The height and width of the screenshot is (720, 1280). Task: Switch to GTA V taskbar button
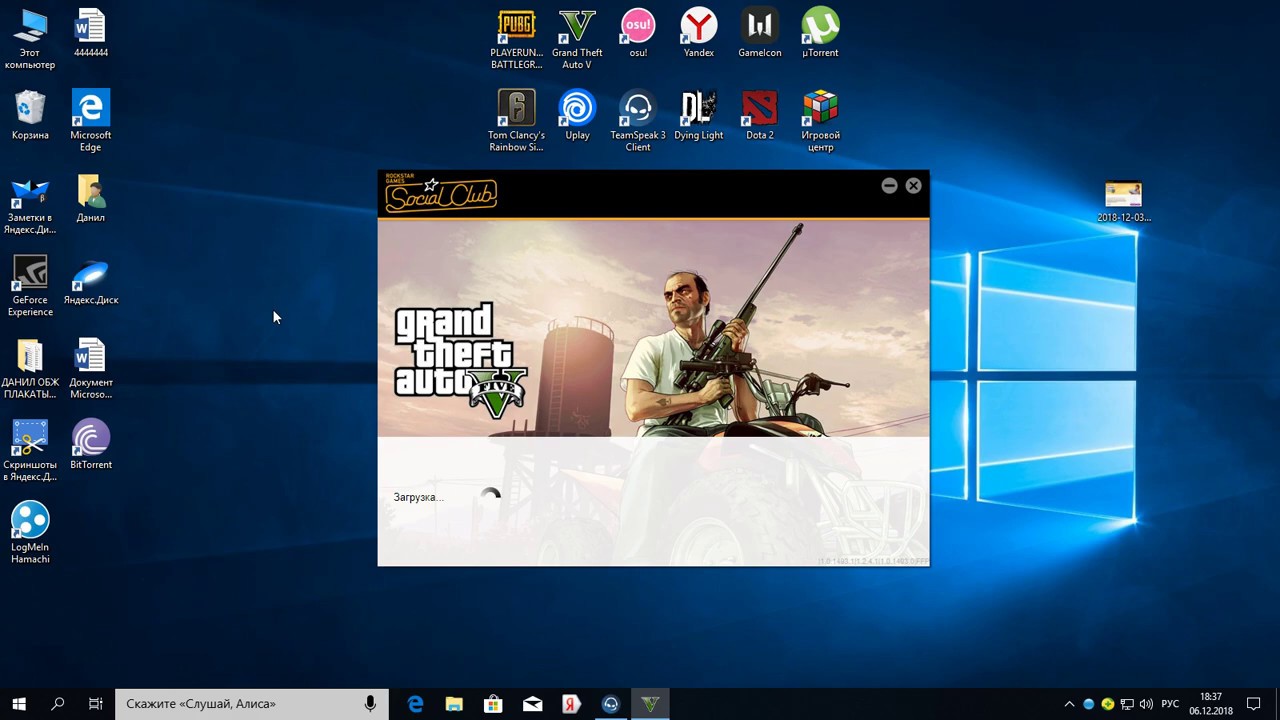point(650,704)
